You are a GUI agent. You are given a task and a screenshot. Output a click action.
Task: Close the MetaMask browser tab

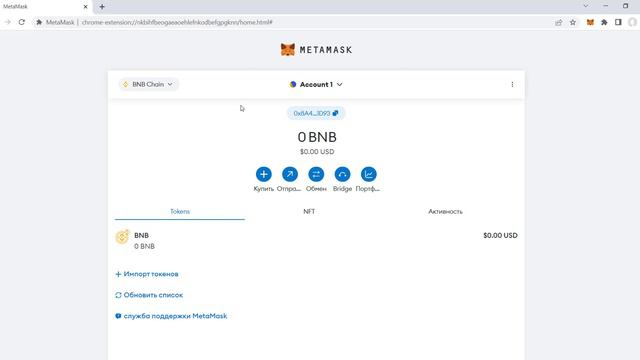click(85, 7)
